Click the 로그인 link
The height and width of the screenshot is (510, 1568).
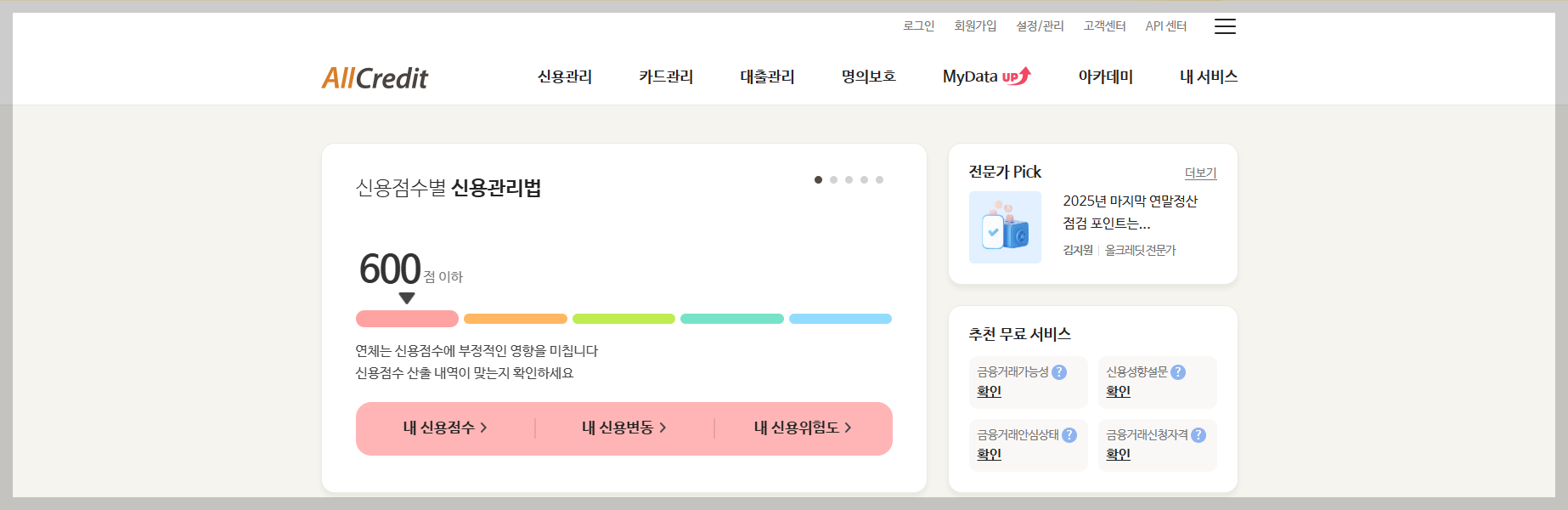point(918,26)
